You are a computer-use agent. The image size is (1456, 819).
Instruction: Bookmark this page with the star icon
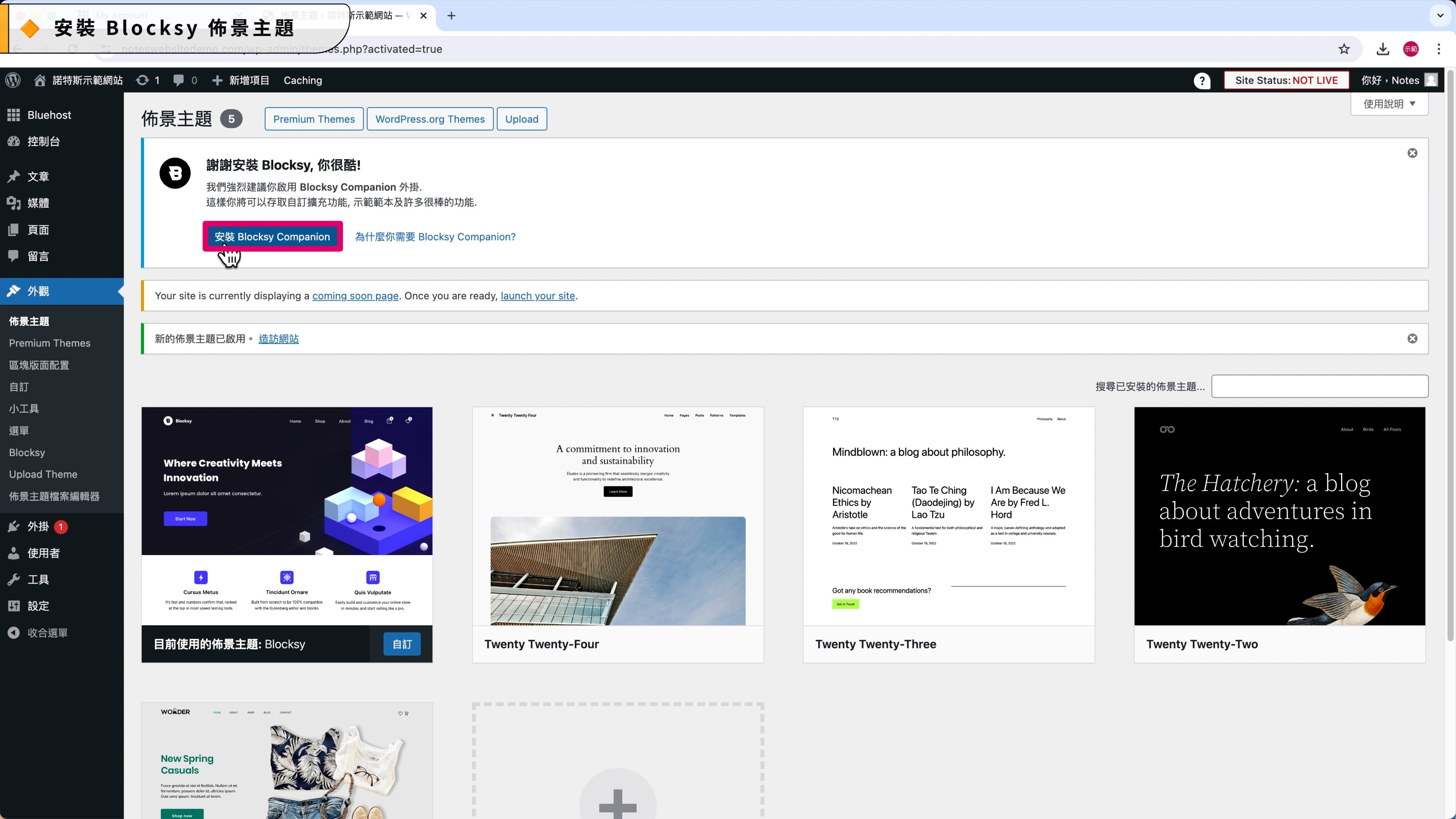click(1343, 49)
